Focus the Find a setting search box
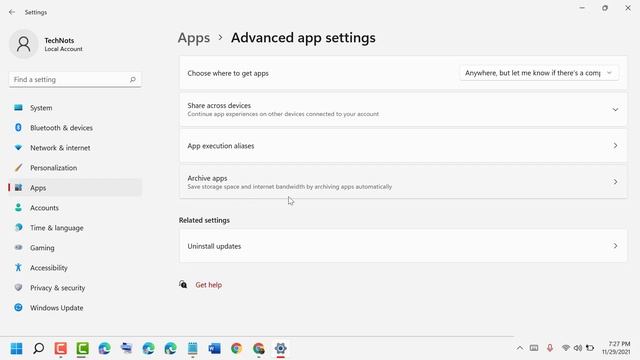The height and width of the screenshot is (360, 640). click(x=75, y=80)
